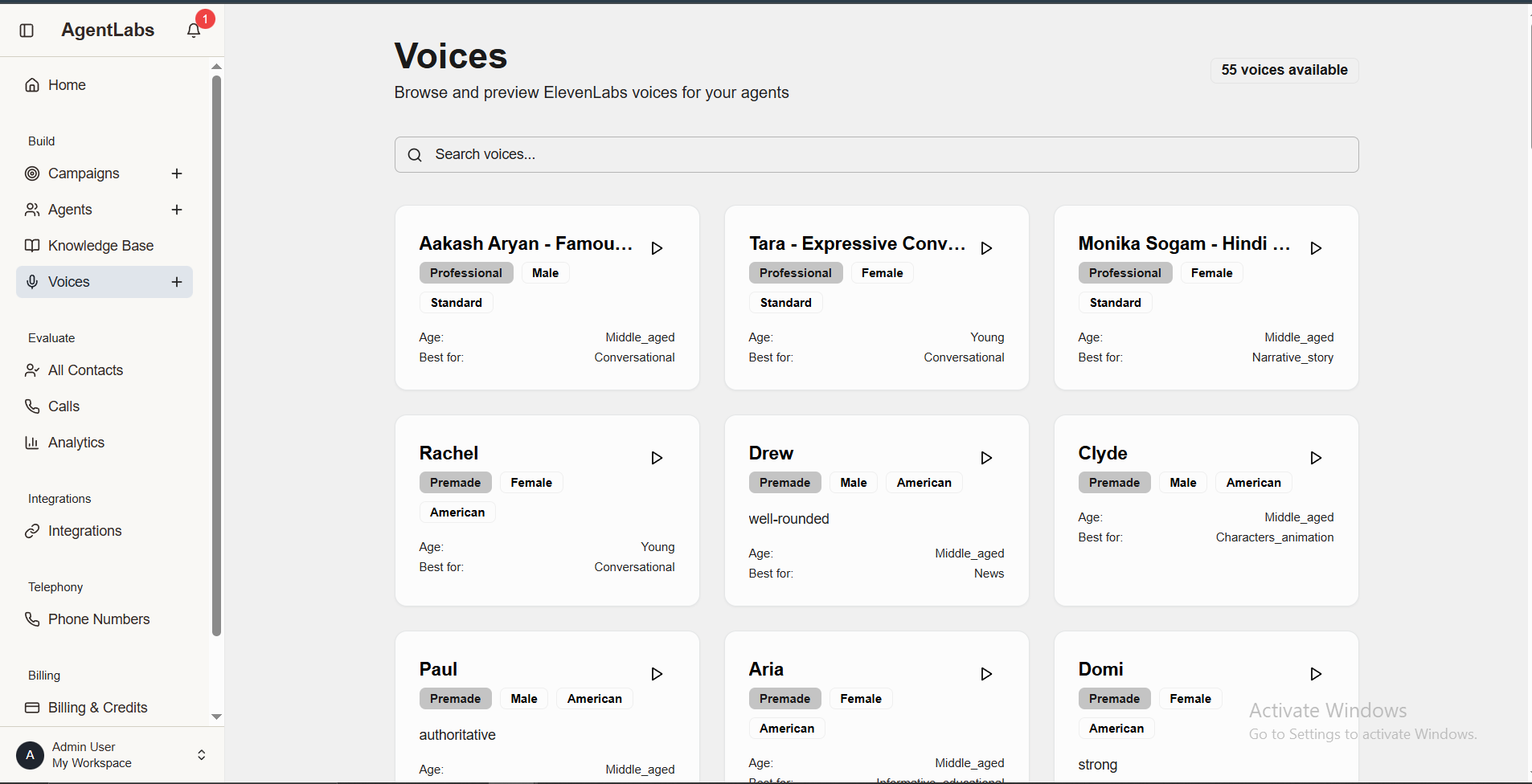
Task: Open the Home menu item
Action: click(66, 84)
